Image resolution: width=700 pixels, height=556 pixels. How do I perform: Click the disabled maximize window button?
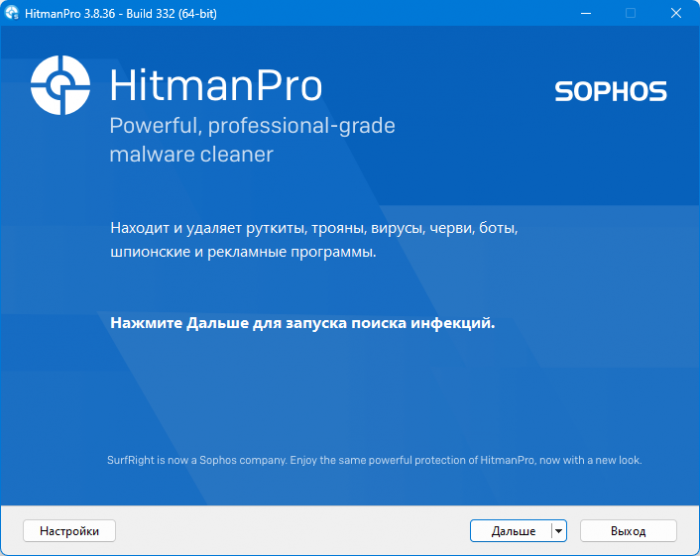630,13
